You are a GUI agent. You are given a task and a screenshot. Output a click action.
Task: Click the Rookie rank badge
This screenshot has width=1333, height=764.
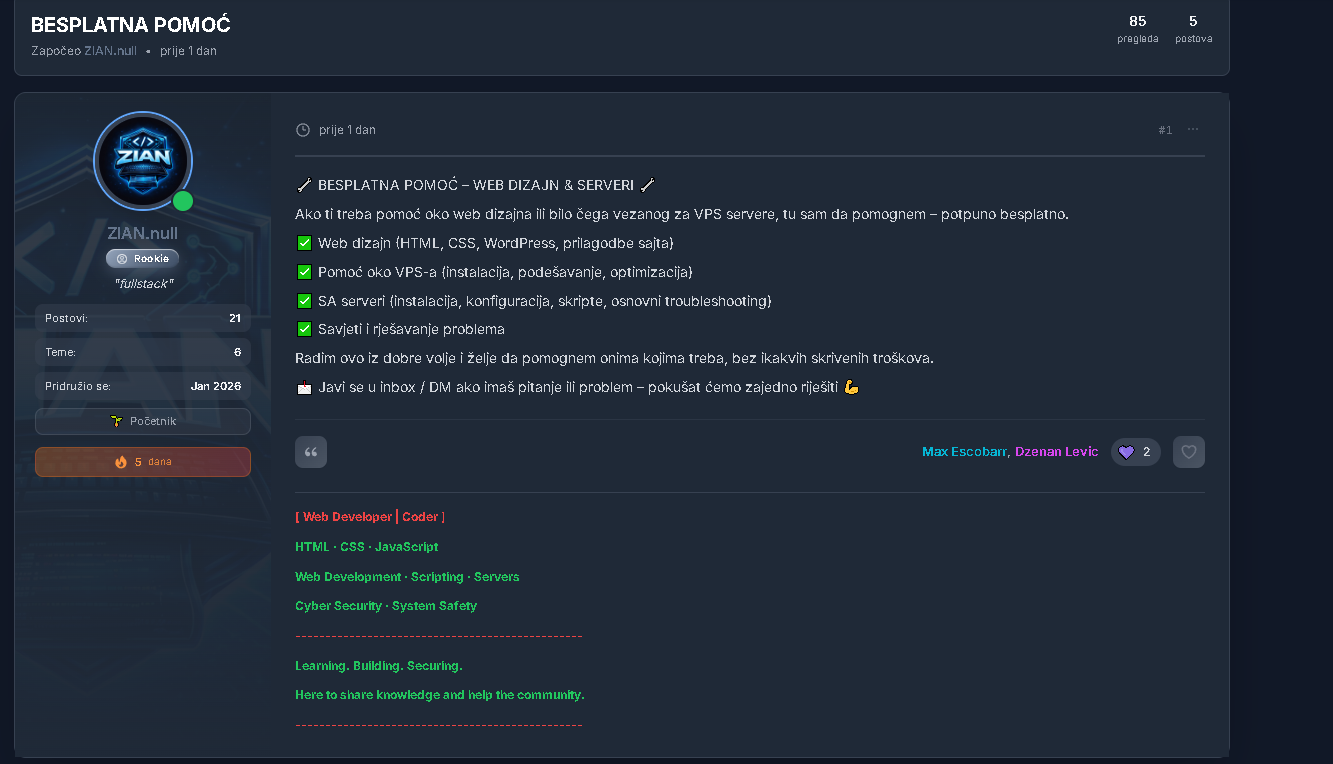pos(143,259)
